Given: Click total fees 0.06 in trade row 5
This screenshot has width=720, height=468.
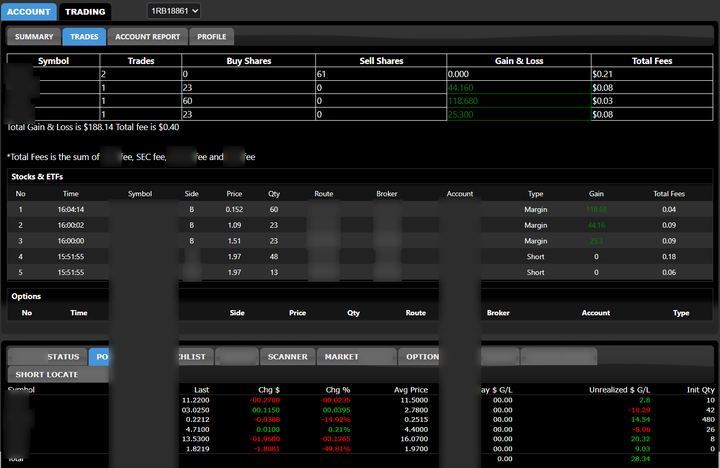Looking at the screenshot, I should (x=669, y=272).
